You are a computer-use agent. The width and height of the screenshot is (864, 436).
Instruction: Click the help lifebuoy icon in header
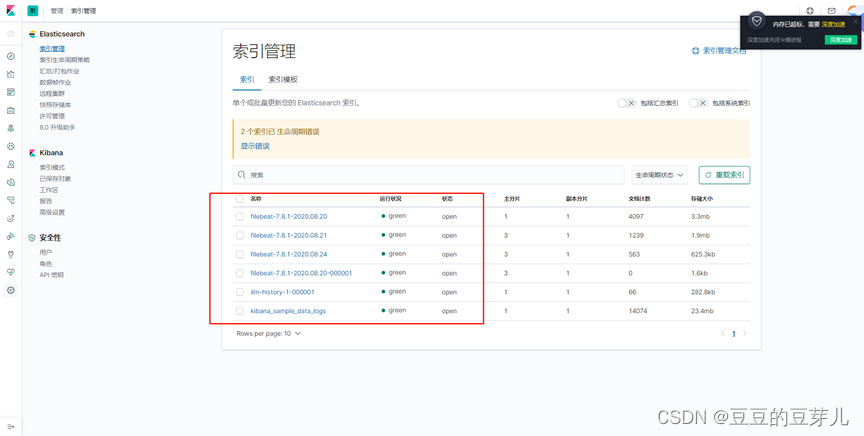[810, 10]
